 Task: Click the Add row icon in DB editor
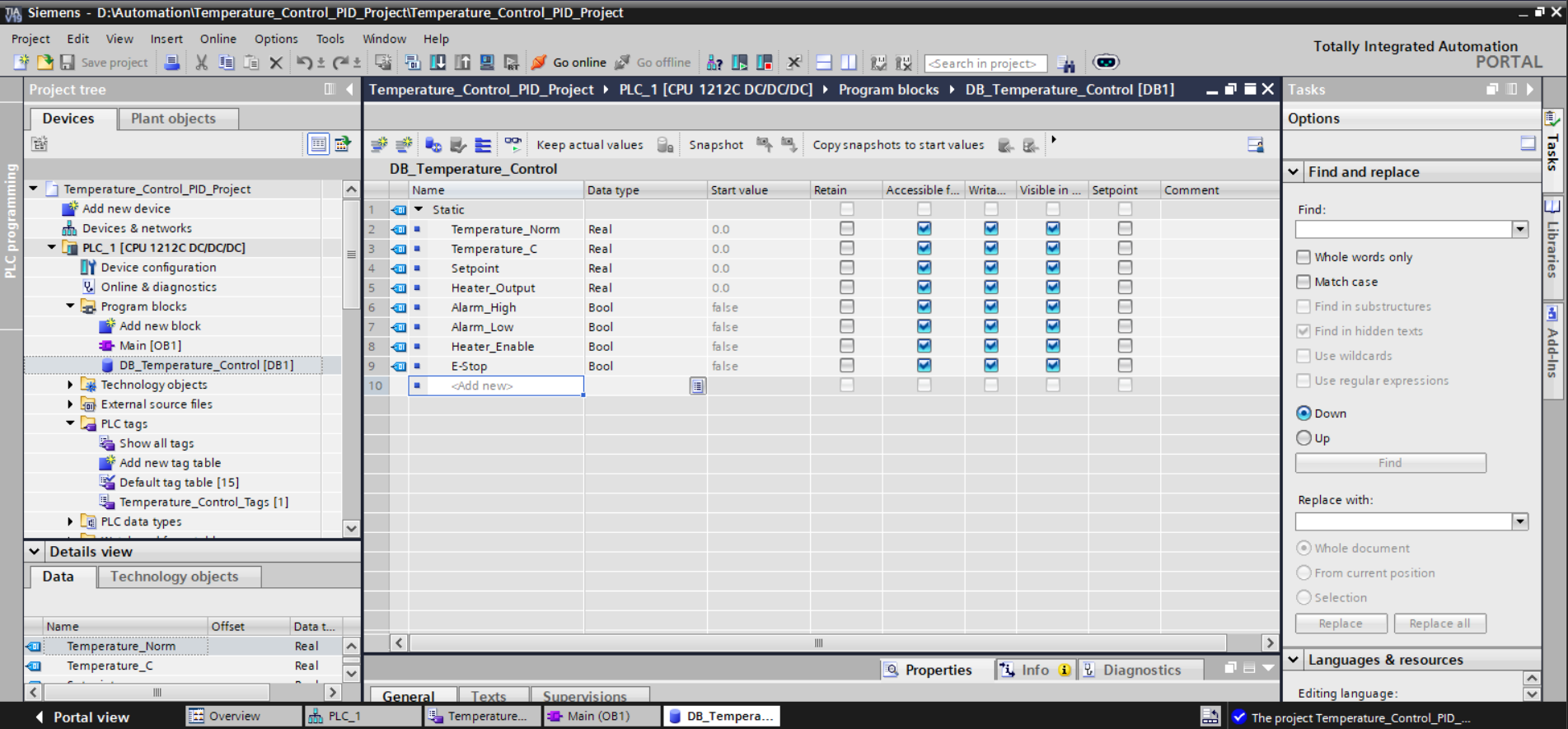click(404, 145)
